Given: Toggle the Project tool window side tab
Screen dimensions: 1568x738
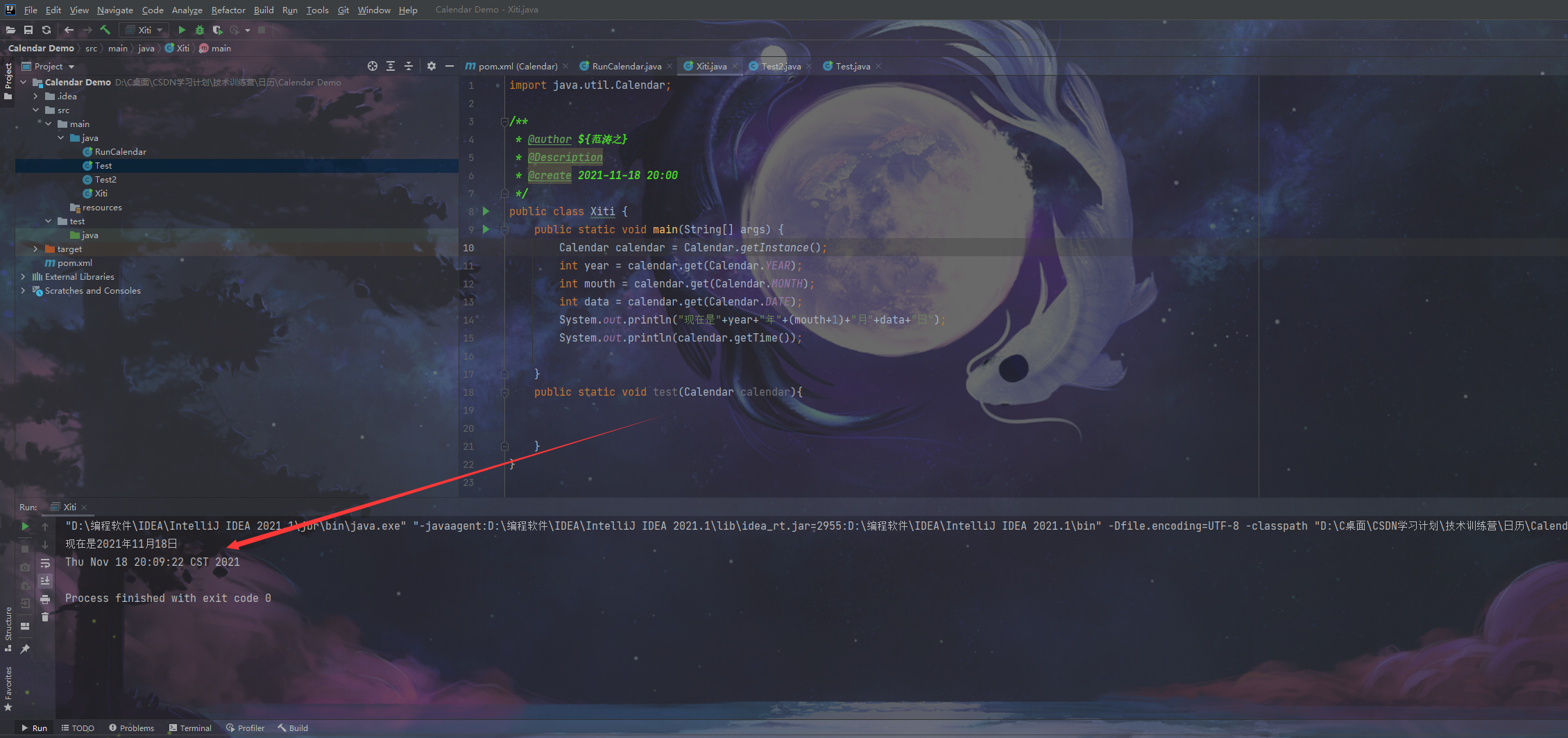Looking at the screenshot, I should tap(8, 81).
